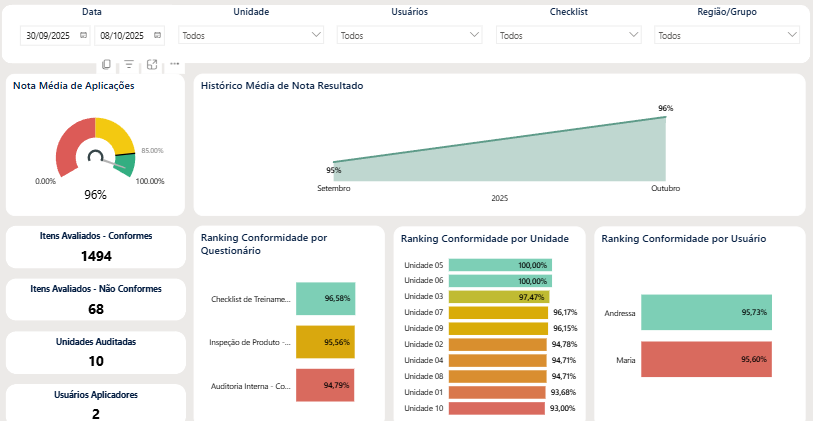Open the filters icon on the gauge visual
This screenshot has width=813, height=421.
pyautogui.click(x=129, y=64)
